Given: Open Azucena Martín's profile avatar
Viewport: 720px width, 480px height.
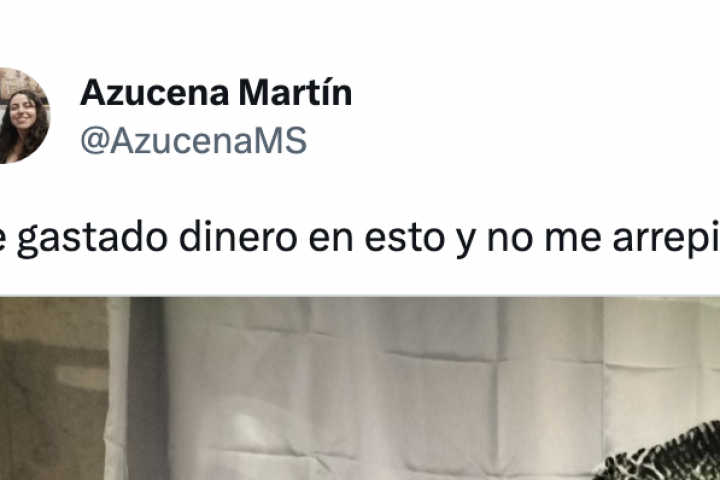Looking at the screenshot, I should pyautogui.click(x=24, y=115).
